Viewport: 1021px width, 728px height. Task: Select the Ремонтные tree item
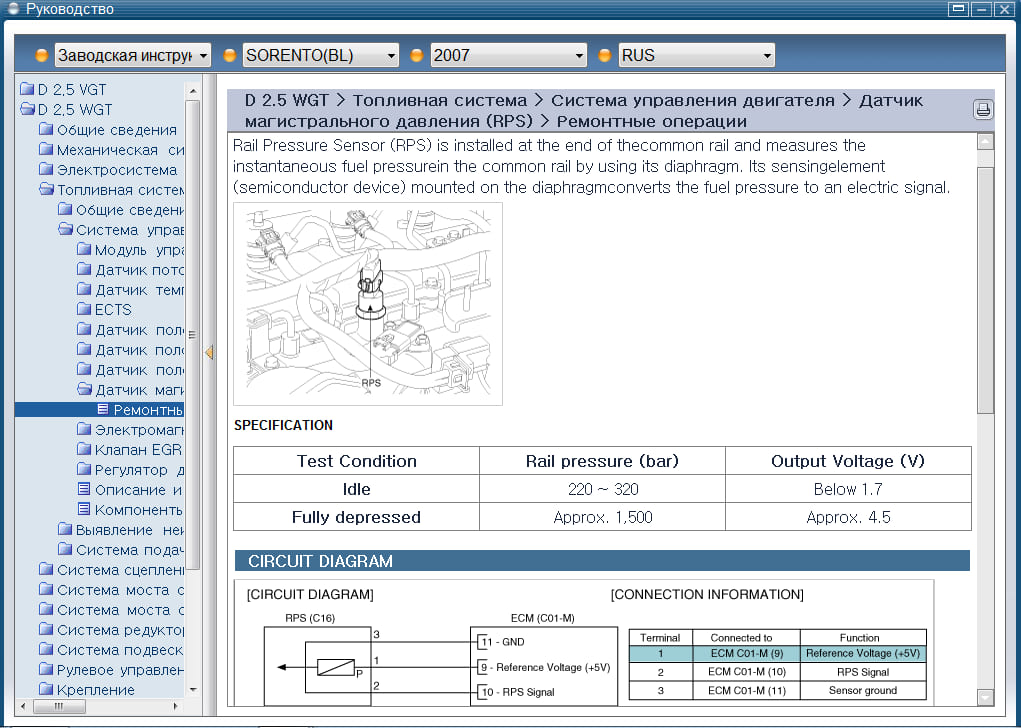click(x=147, y=410)
